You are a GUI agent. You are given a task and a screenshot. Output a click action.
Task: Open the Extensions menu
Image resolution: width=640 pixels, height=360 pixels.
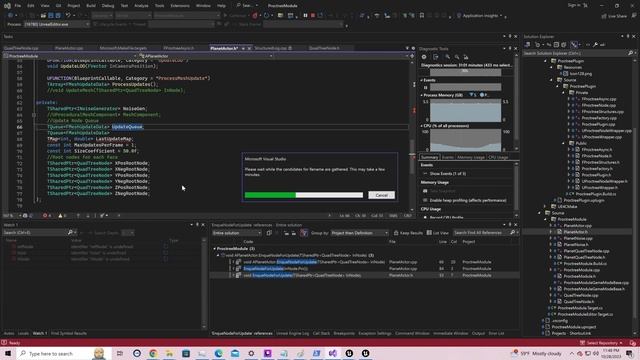click(x=180, y=6)
